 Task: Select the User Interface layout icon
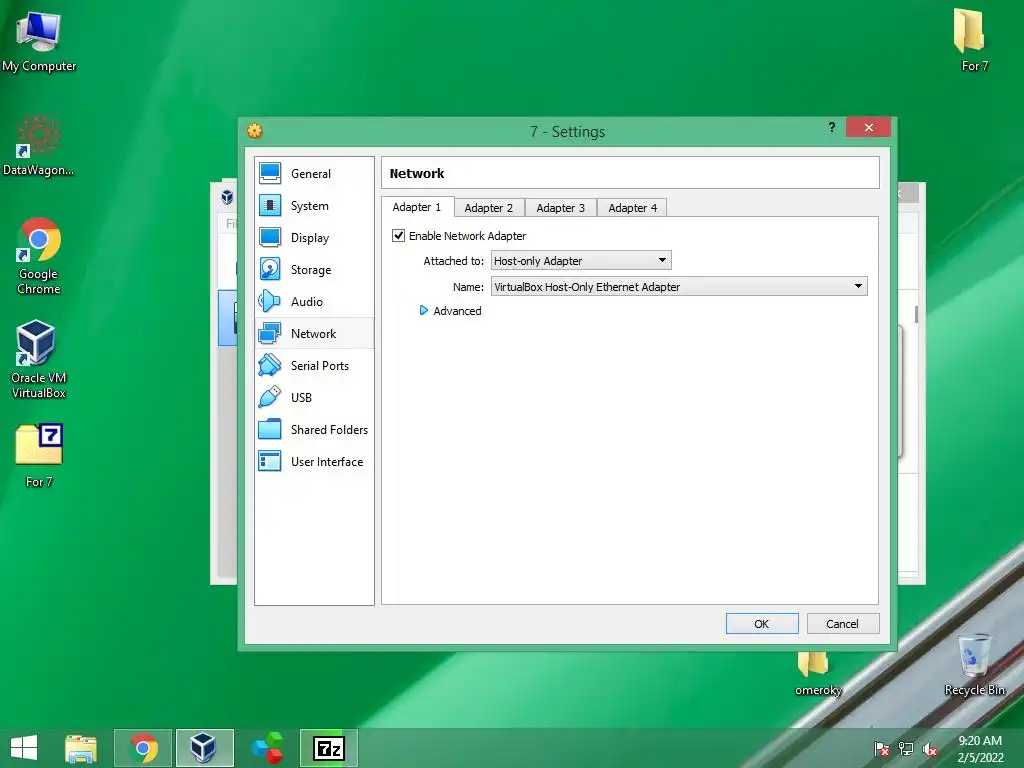[270, 462]
